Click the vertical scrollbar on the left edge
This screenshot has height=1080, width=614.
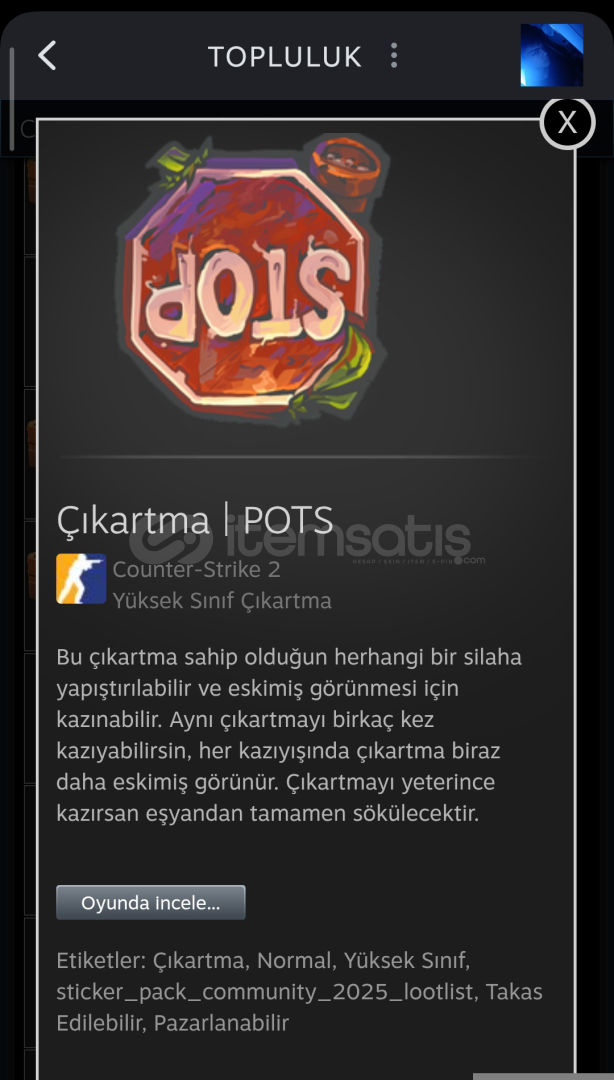pyautogui.click(x=11, y=98)
